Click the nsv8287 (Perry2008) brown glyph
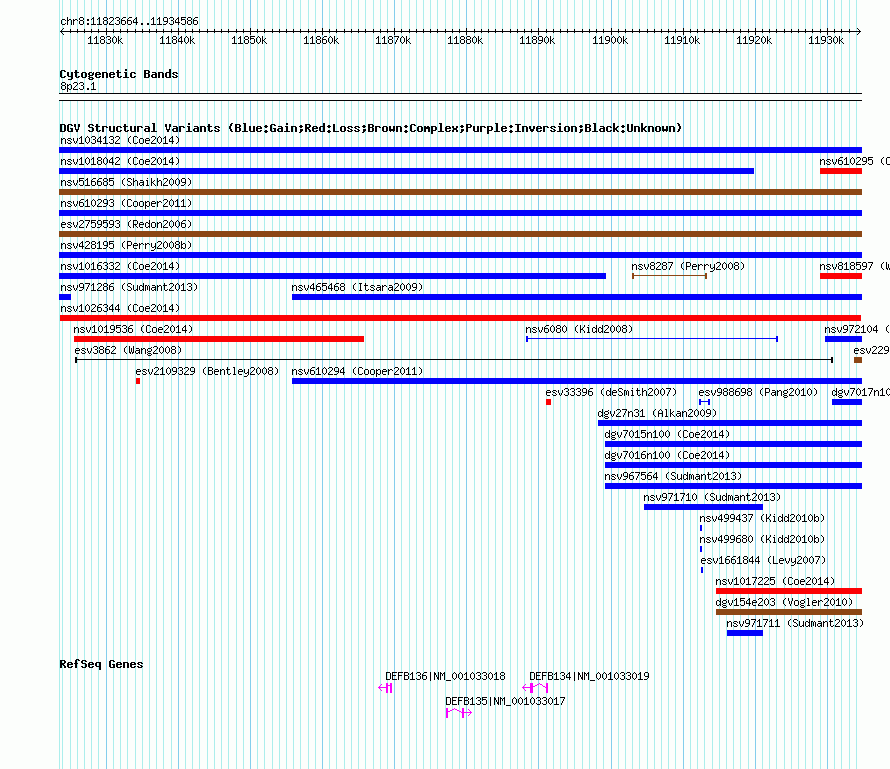The height and width of the screenshot is (769, 890). click(x=669, y=276)
